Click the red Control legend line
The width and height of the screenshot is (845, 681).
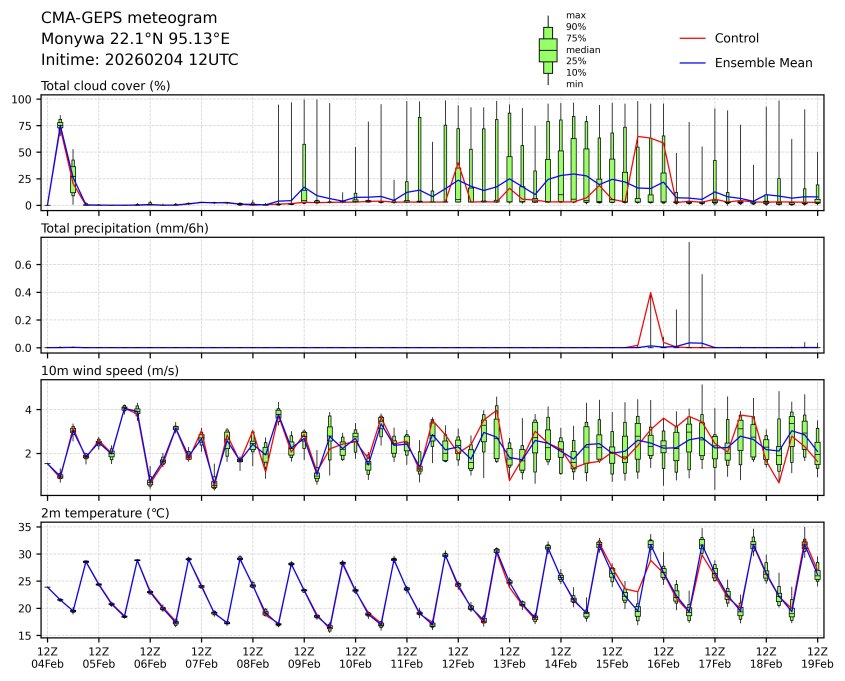693,39
